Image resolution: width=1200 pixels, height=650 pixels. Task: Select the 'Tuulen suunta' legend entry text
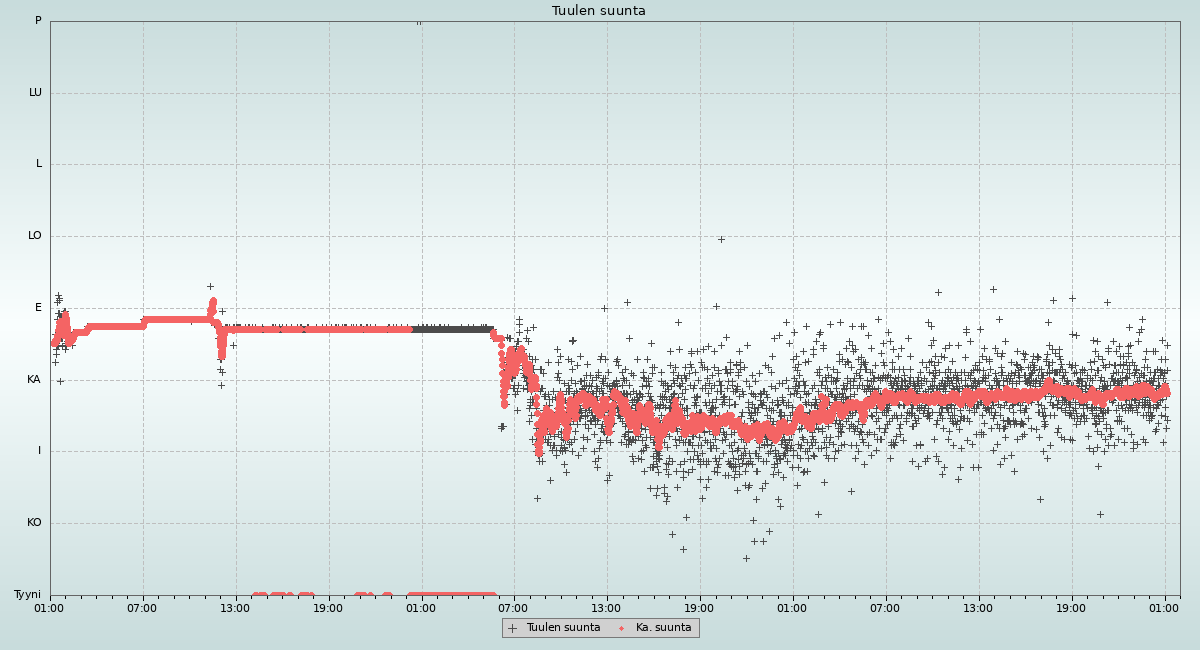[563, 628]
